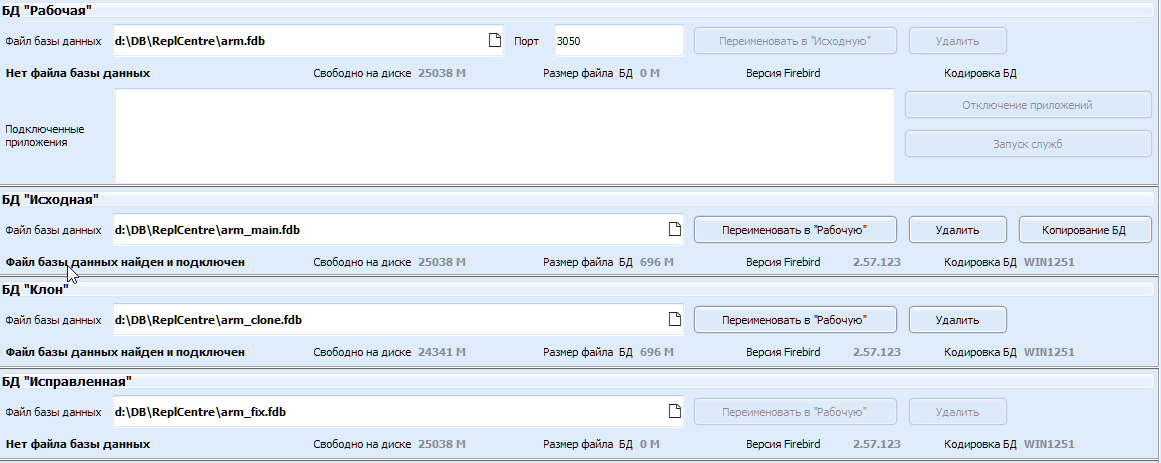Click Версия Firebird label in Рабочая section
1161x463 pixels.
point(783,73)
